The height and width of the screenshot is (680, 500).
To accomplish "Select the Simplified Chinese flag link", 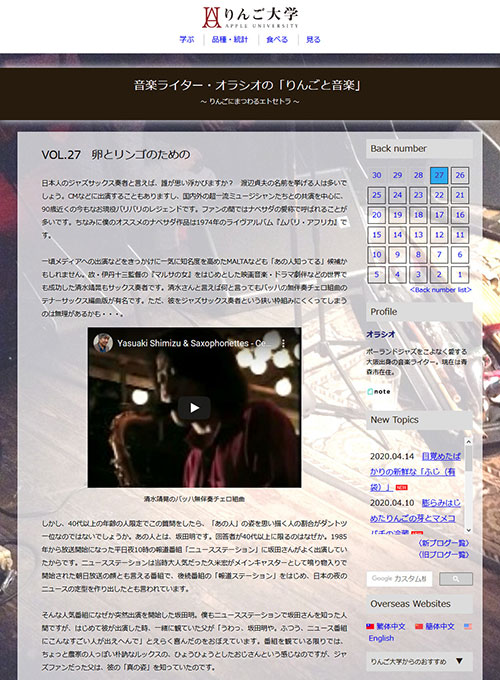I will (419, 626).
